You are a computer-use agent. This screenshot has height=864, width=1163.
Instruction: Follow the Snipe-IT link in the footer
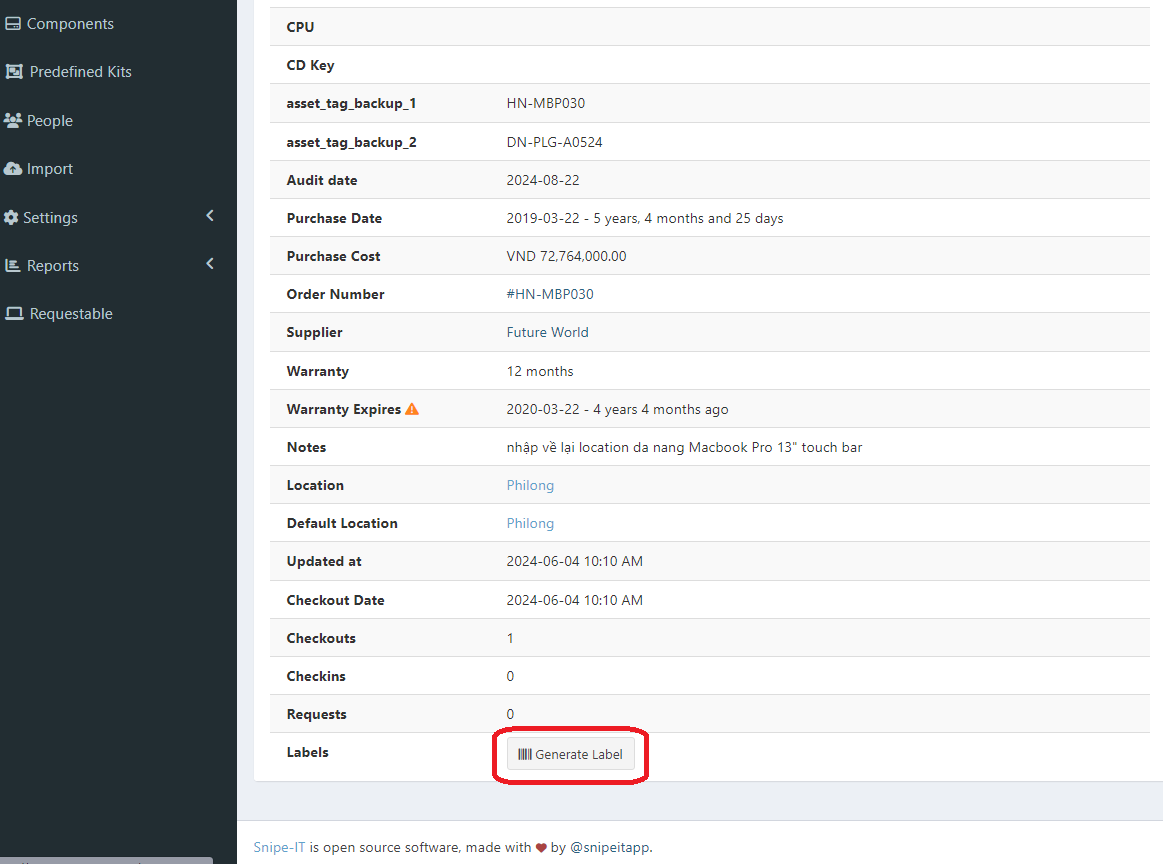[279, 847]
